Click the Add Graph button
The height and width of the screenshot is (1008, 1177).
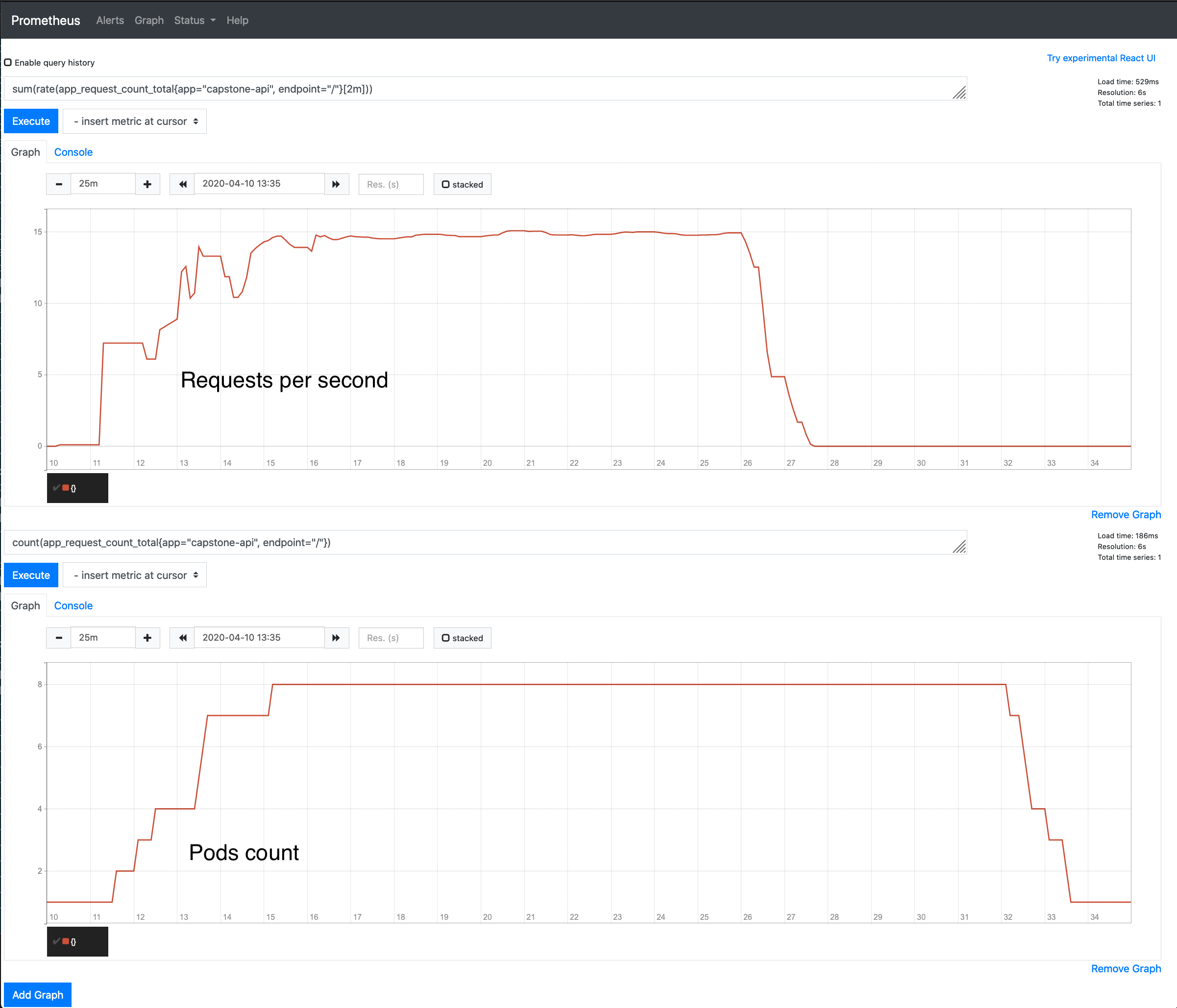point(38,995)
